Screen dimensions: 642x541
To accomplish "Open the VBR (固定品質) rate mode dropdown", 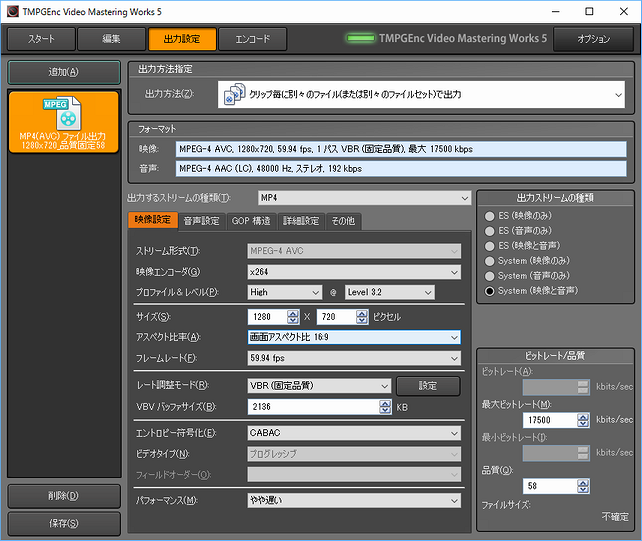I will click(x=319, y=386).
